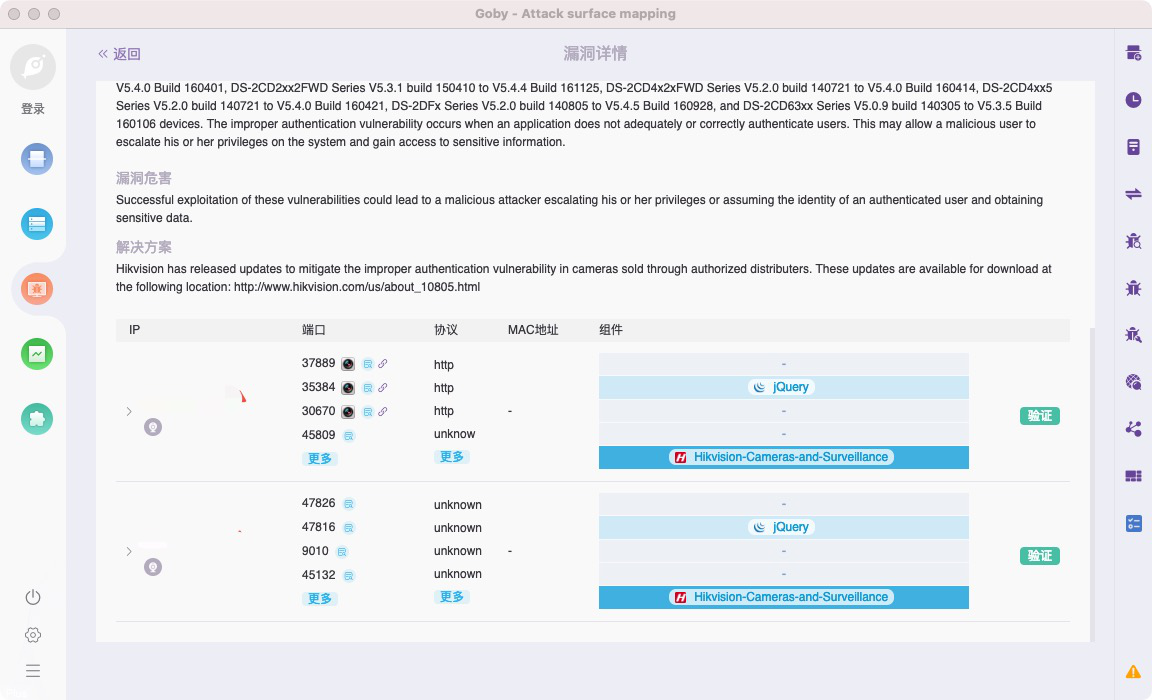The height and width of the screenshot is (700, 1152).
Task: Click the yellow warning triangle icon
Action: [1134, 671]
